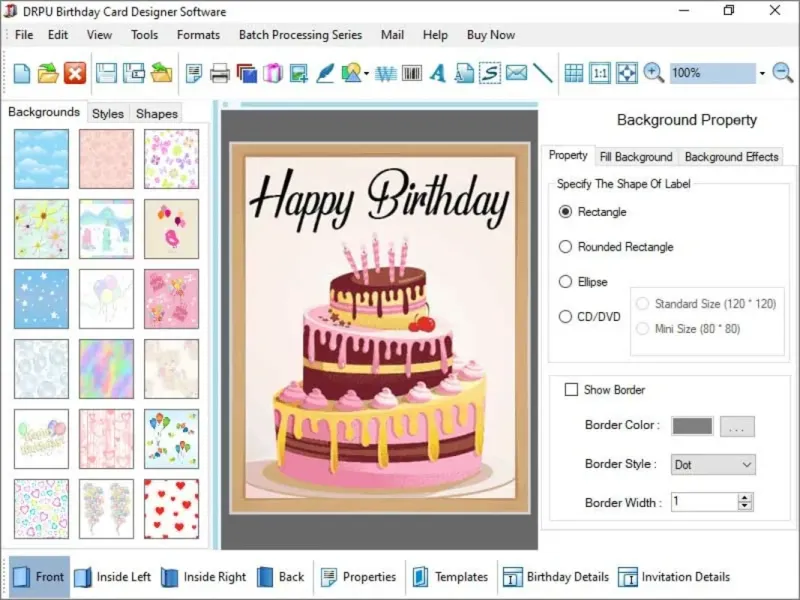800x600 pixels.
Task: Choose the red hearts background thumbnail
Action: pyautogui.click(x=171, y=509)
